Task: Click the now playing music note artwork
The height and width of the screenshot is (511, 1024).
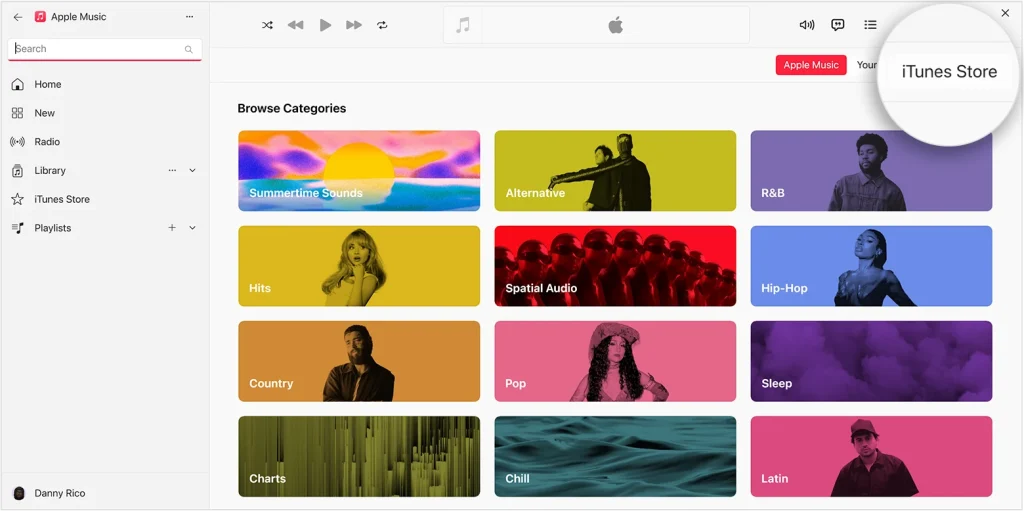Action: click(x=463, y=25)
